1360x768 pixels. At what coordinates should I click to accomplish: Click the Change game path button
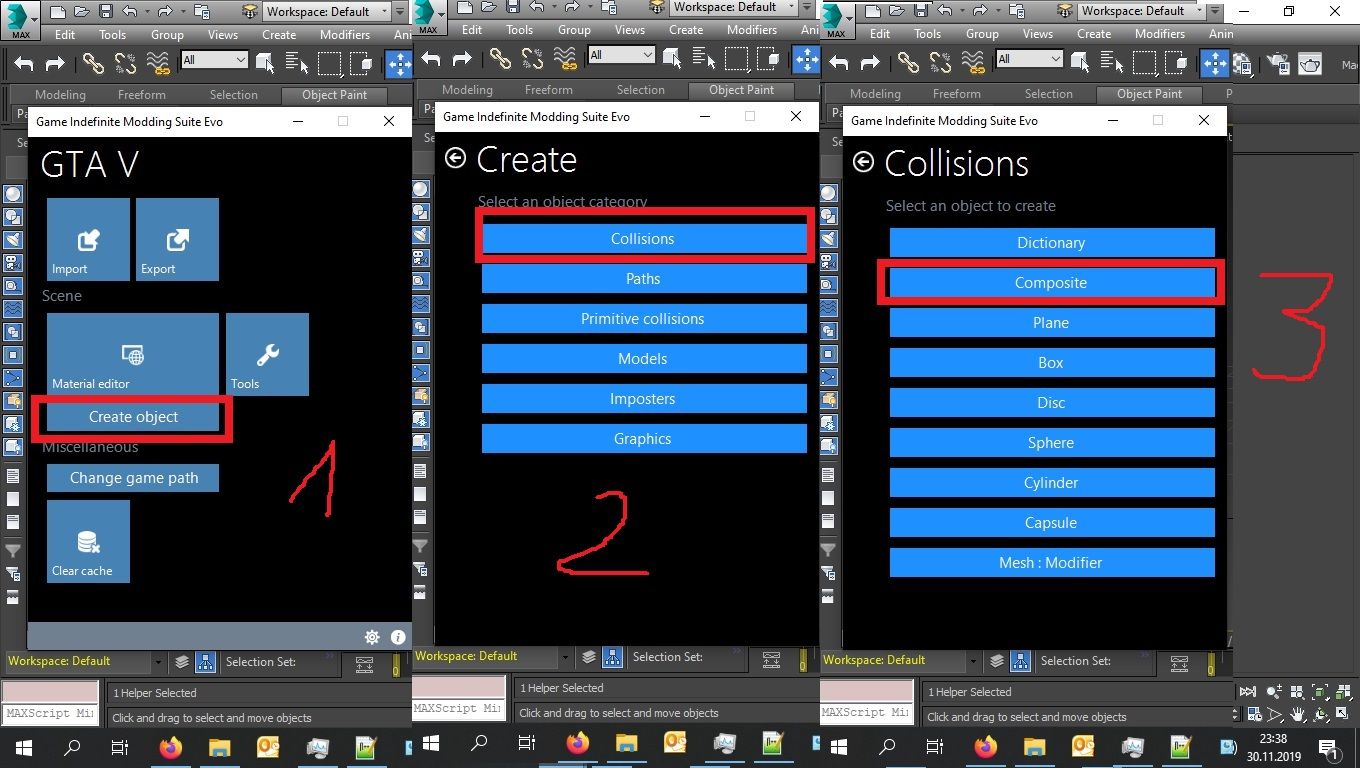tap(133, 478)
